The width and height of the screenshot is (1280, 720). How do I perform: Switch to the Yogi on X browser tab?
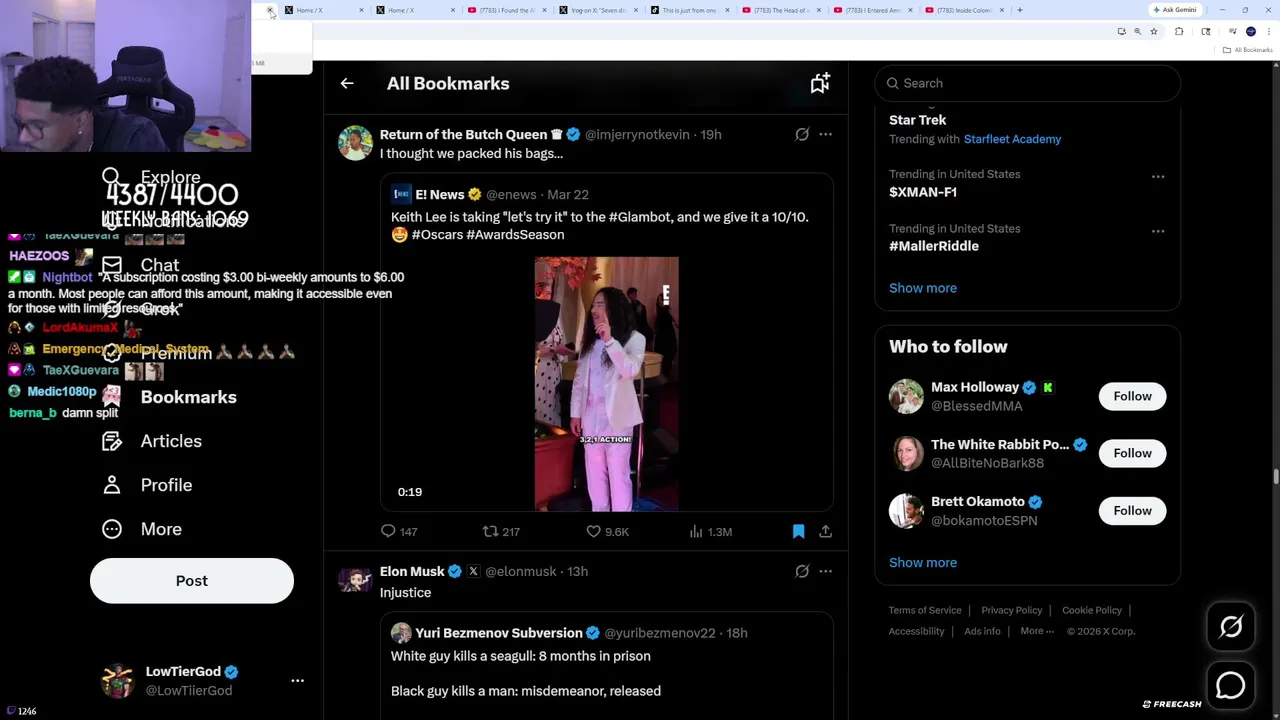click(598, 10)
